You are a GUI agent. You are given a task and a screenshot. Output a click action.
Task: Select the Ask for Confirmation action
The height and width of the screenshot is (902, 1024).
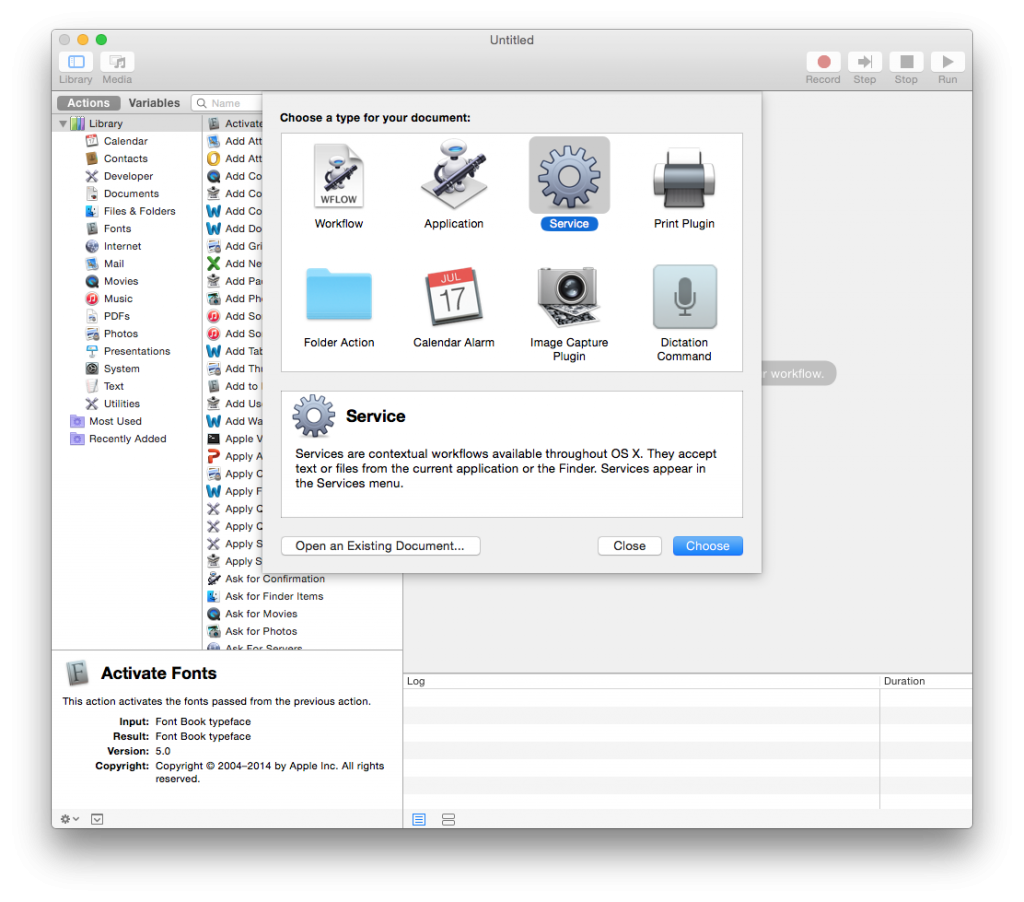point(274,579)
